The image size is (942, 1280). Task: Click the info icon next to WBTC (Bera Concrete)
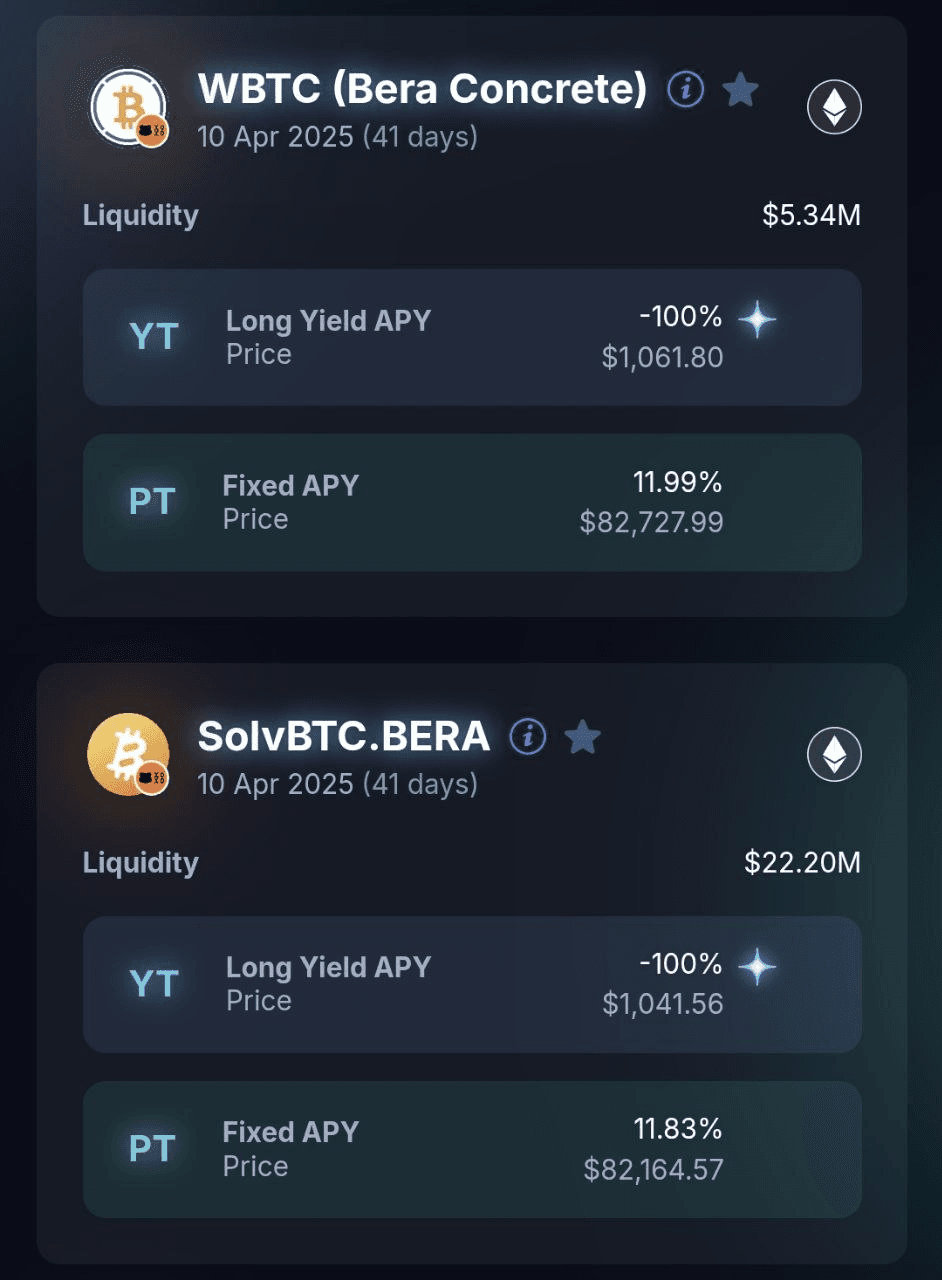[686, 90]
